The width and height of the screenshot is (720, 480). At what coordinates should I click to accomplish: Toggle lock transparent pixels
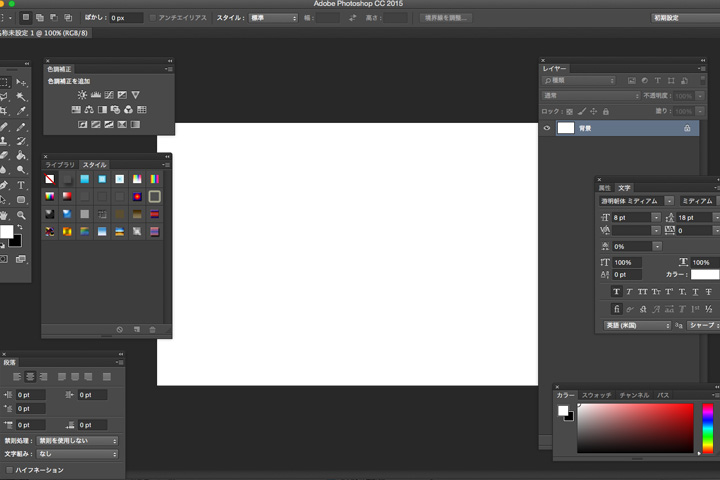tap(569, 111)
